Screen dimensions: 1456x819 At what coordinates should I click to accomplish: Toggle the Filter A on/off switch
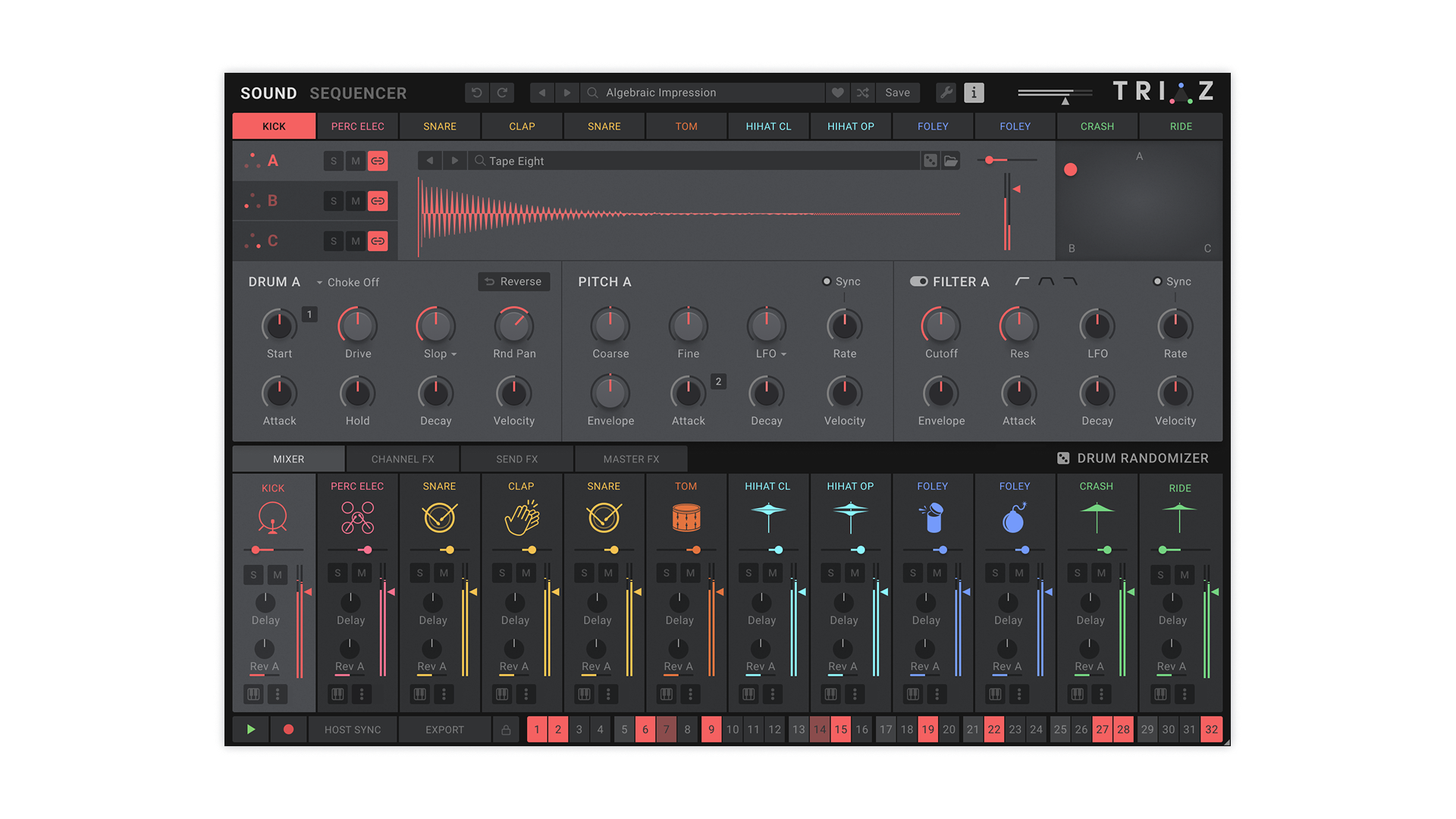[918, 281]
